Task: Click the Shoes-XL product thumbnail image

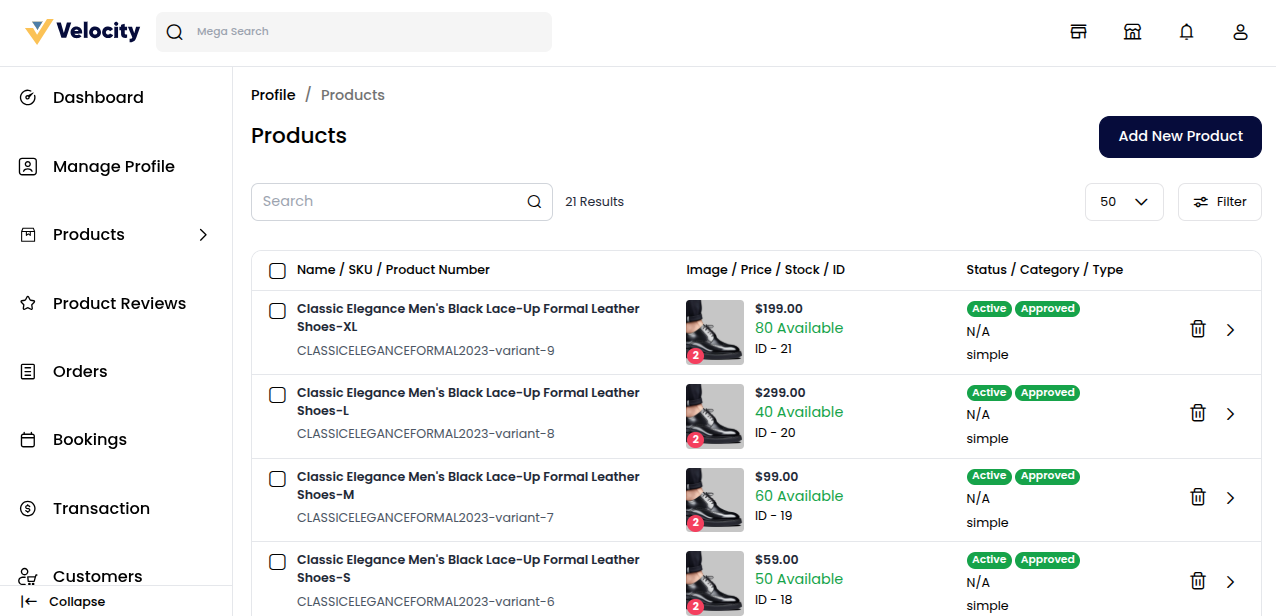Action: click(714, 331)
